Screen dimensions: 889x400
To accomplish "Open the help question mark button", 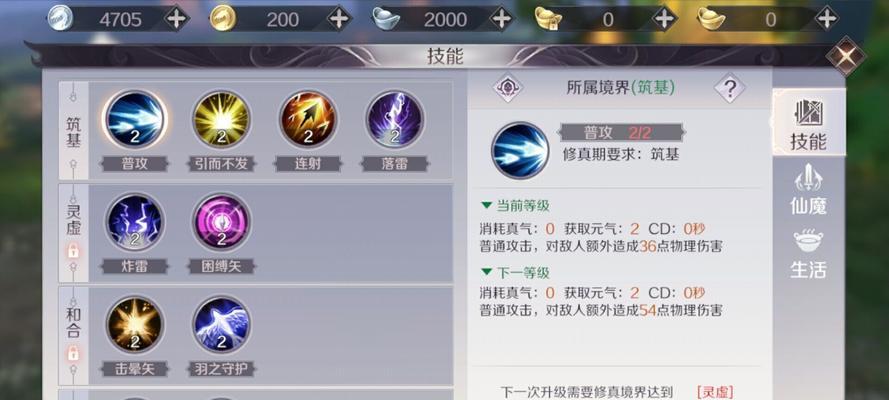I will (x=730, y=88).
